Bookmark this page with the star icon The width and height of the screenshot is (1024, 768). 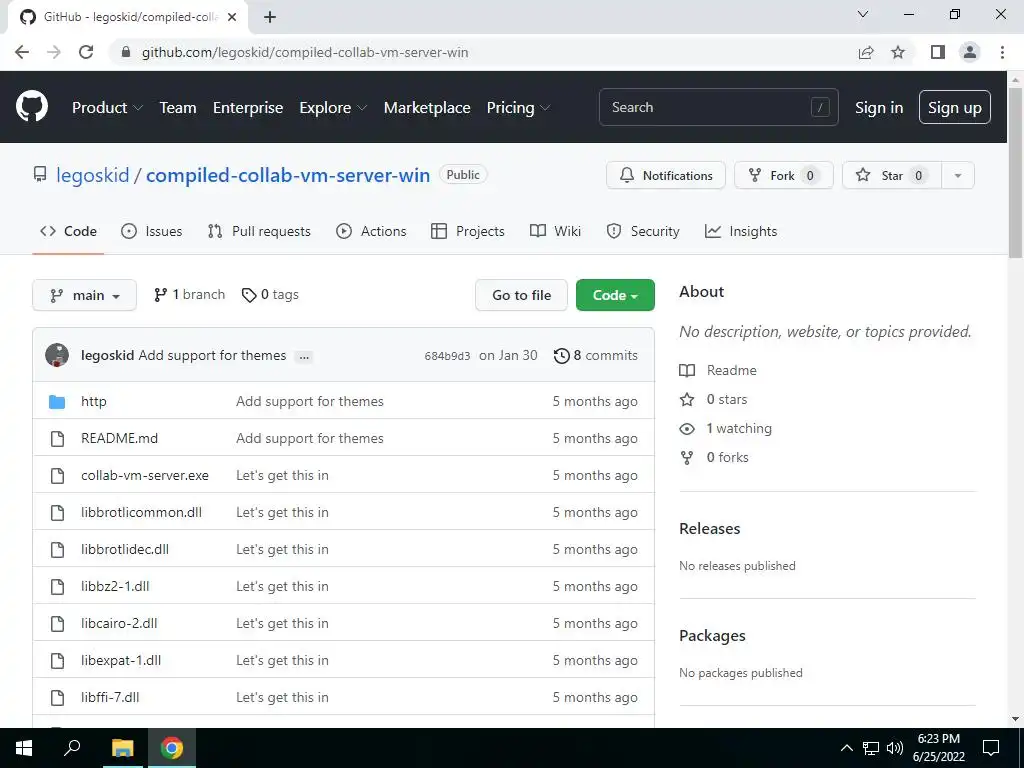898,52
